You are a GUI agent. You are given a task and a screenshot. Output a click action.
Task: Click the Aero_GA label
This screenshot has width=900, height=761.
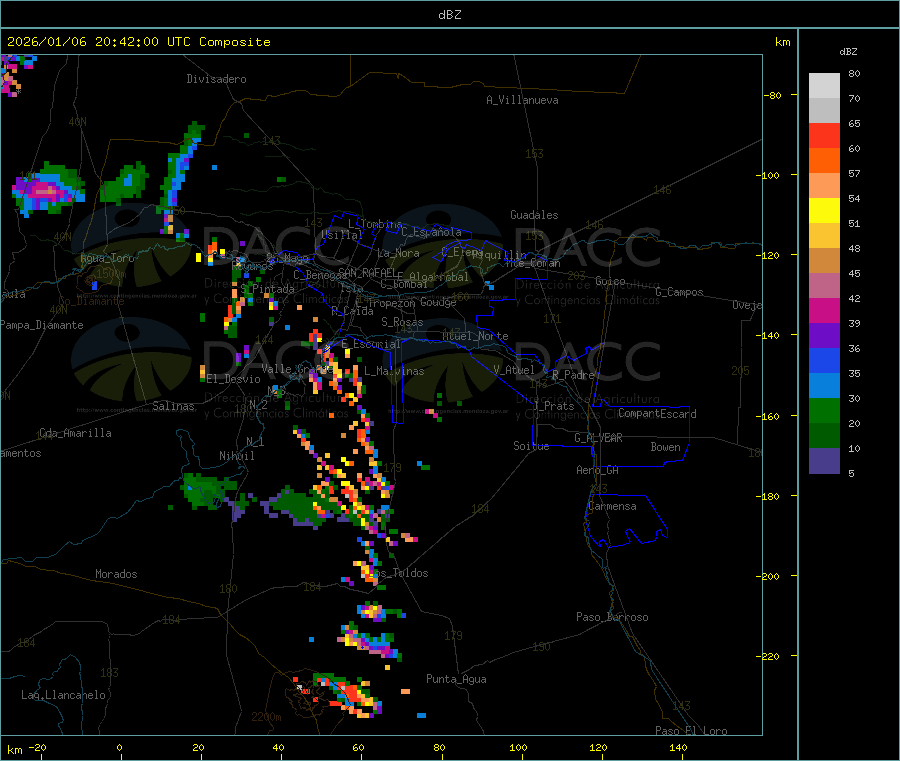coord(597,470)
